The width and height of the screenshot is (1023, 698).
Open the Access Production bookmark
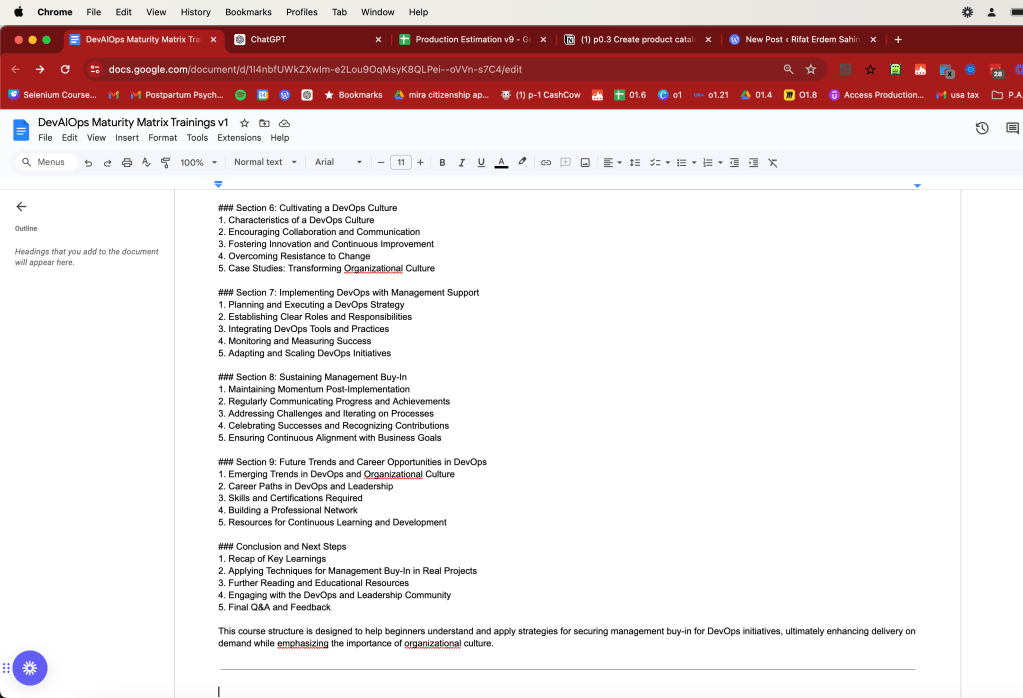pyautogui.click(x=876, y=95)
